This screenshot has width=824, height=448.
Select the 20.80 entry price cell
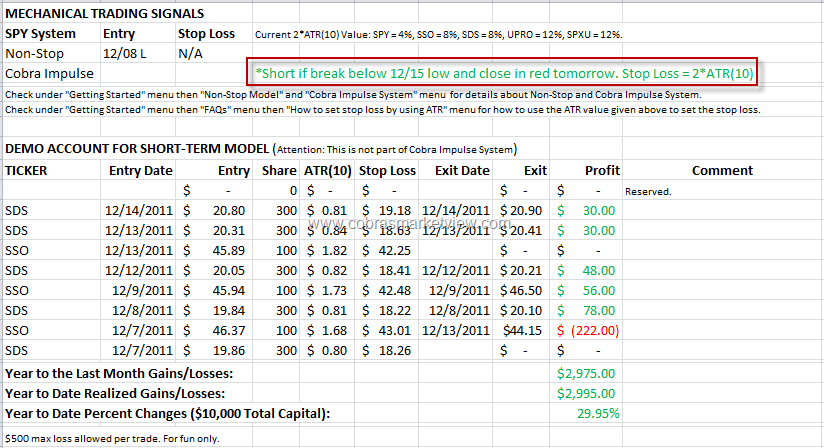coord(214,211)
